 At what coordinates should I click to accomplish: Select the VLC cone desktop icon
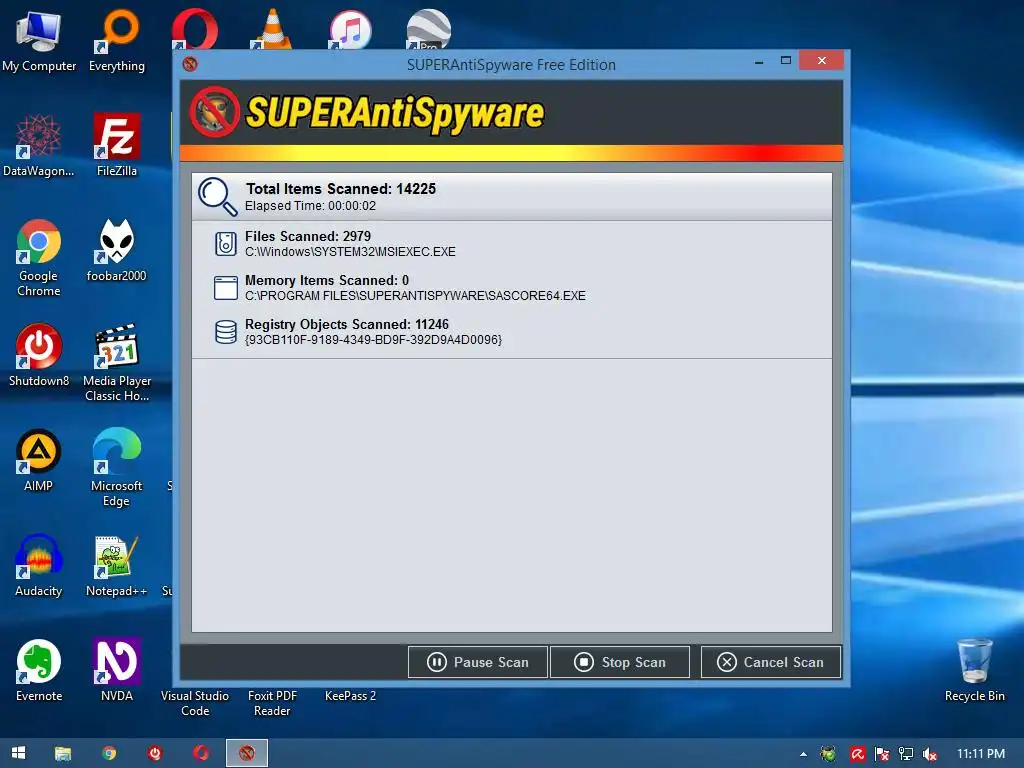click(x=272, y=30)
